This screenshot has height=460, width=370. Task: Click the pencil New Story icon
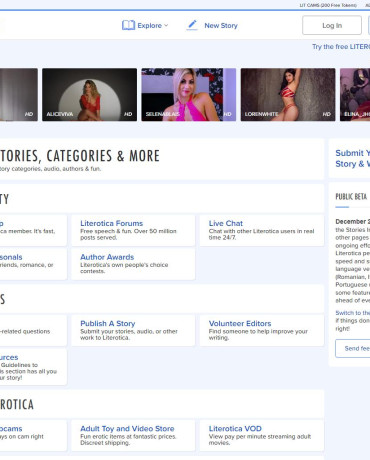pyautogui.click(x=192, y=25)
